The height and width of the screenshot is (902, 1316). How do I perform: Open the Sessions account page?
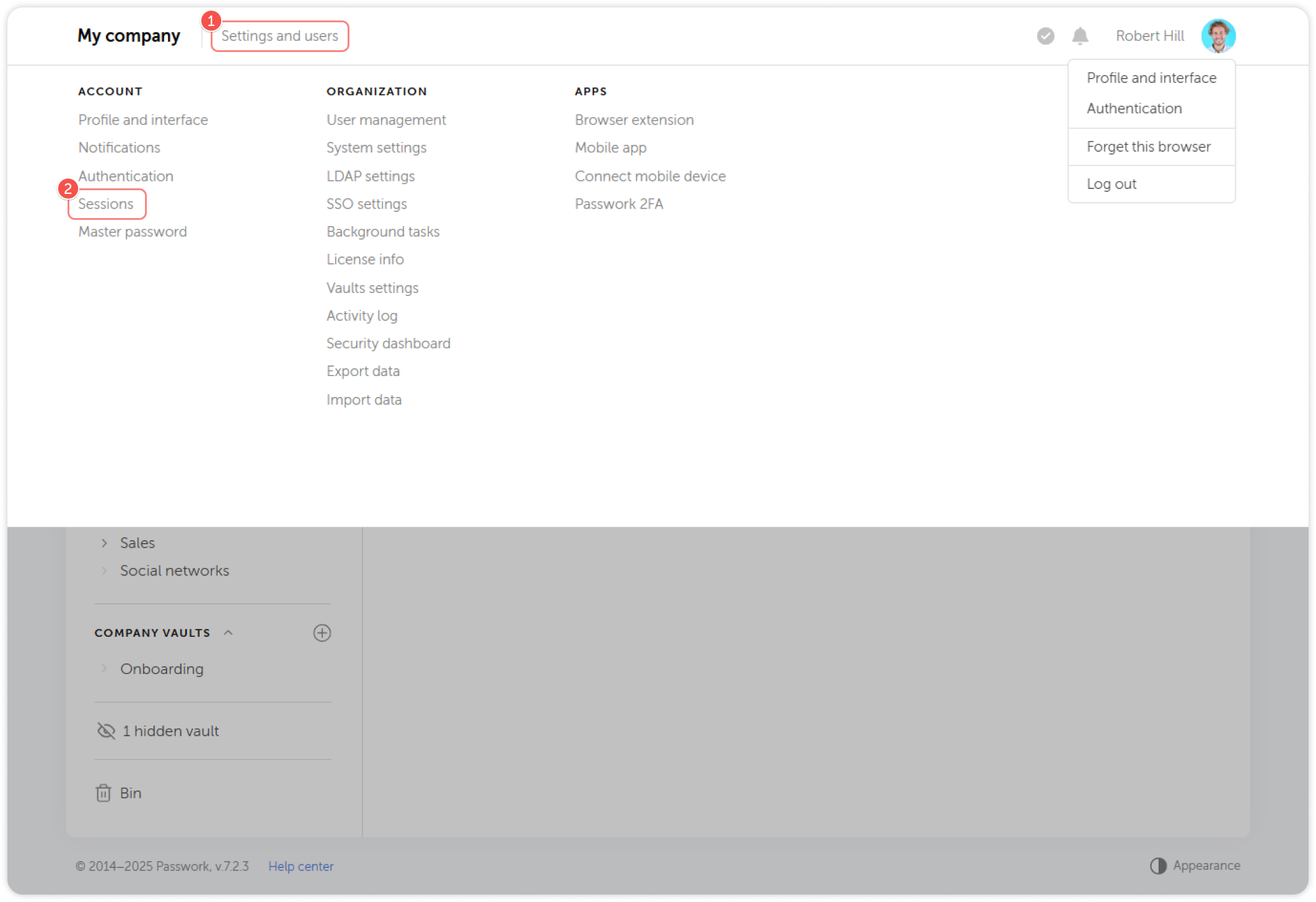pos(106,204)
